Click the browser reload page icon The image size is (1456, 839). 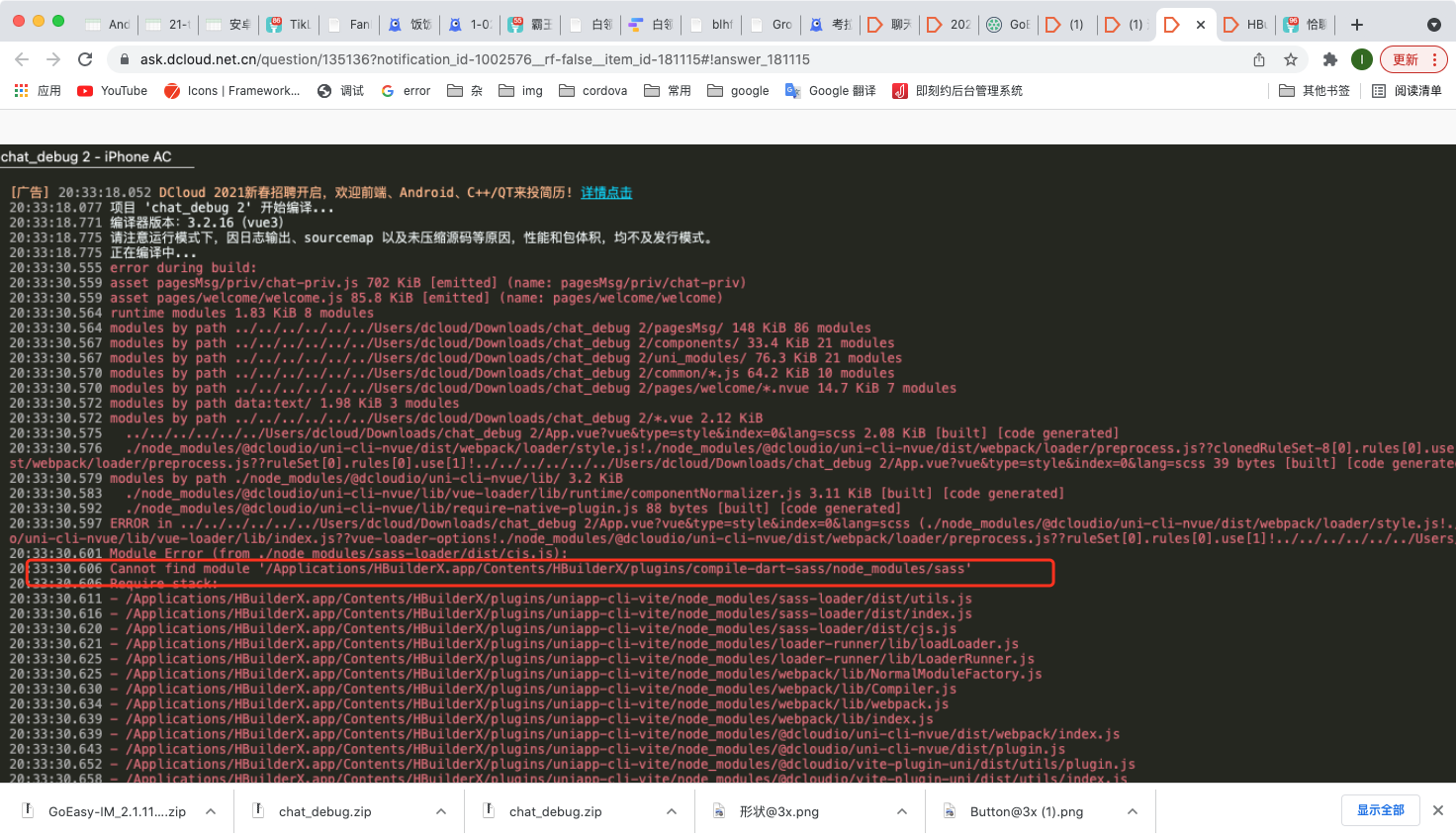click(85, 59)
